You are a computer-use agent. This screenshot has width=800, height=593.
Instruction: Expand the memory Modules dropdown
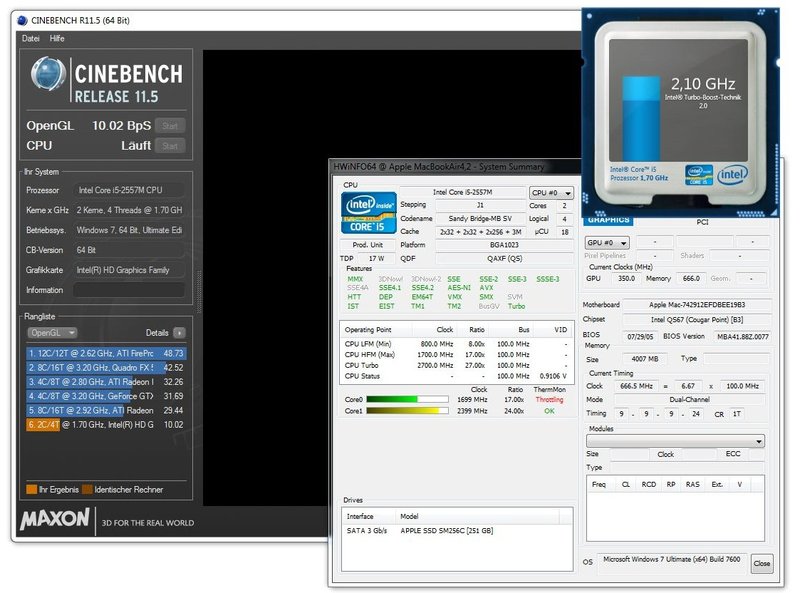click(675, 441)
